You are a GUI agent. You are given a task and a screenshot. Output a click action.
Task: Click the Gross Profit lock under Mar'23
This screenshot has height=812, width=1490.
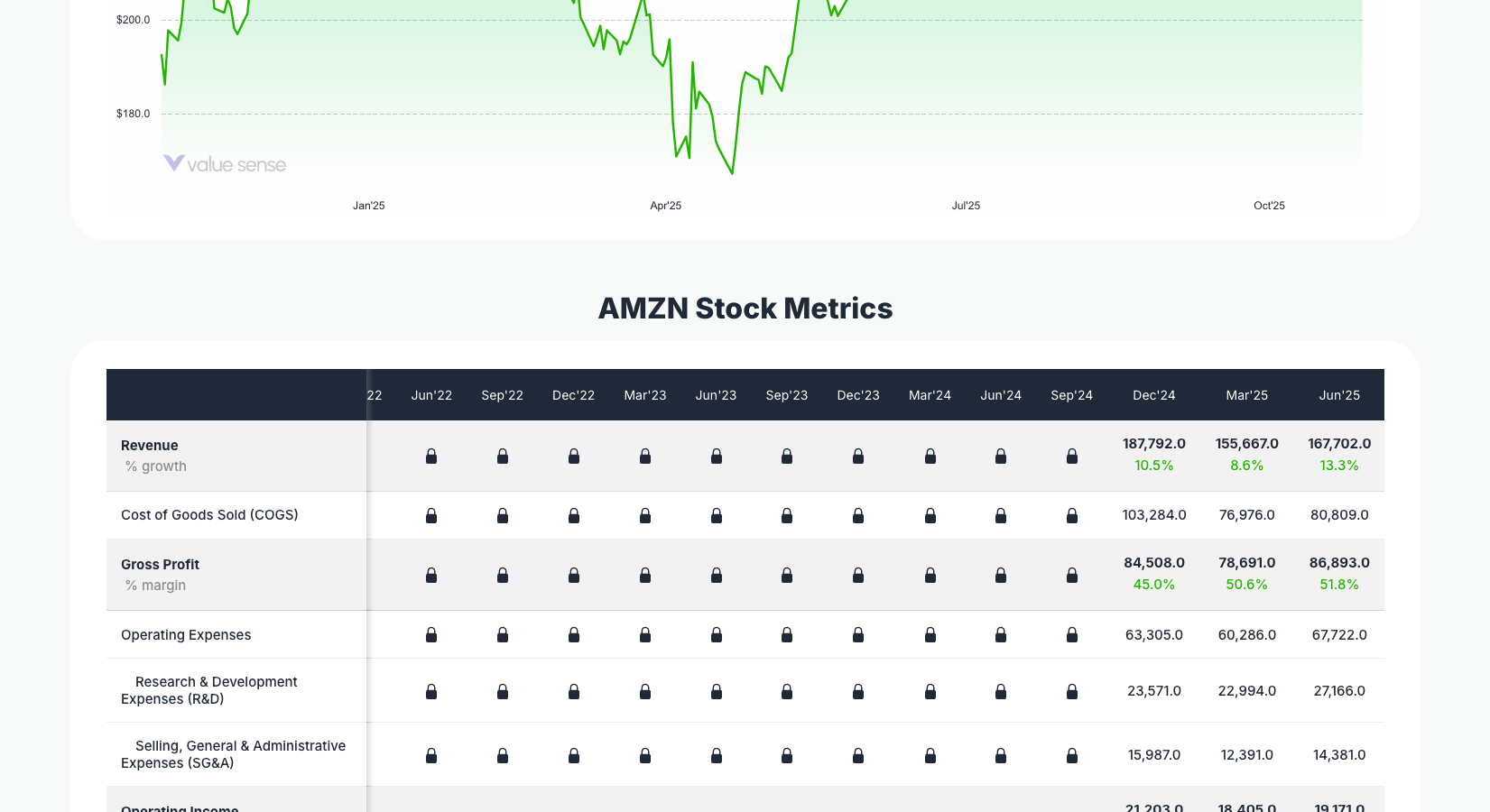645,576
